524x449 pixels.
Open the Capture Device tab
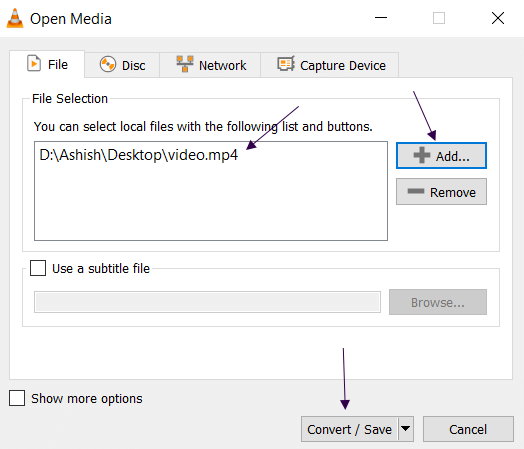tap(330, 65)
